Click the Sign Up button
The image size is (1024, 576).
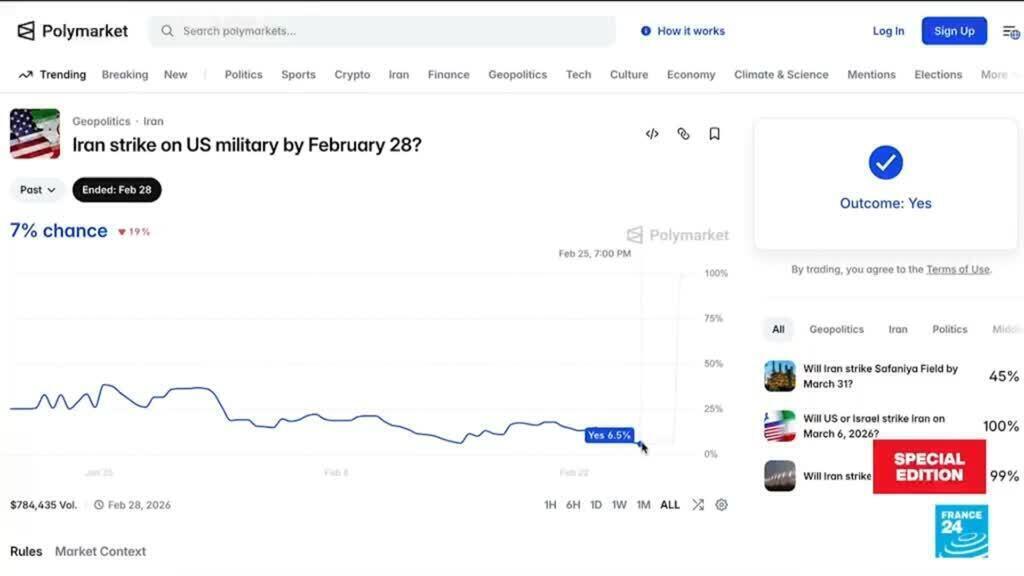pyautogui.click(x=953, y=30)
